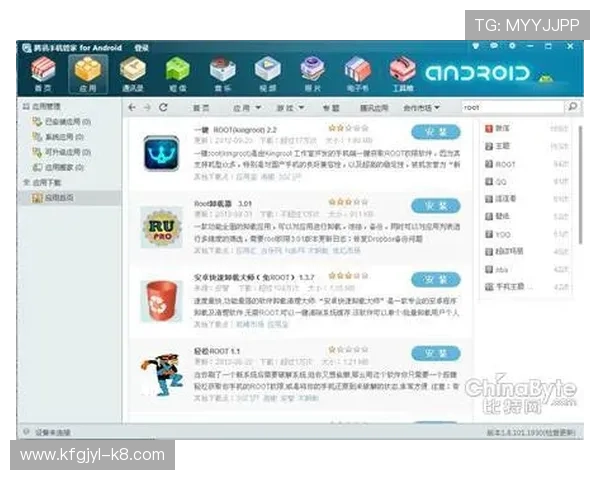Open the 专题 tab
This screenshot has height=480, width=600.
pyautogui.click(x=331, y=108)
